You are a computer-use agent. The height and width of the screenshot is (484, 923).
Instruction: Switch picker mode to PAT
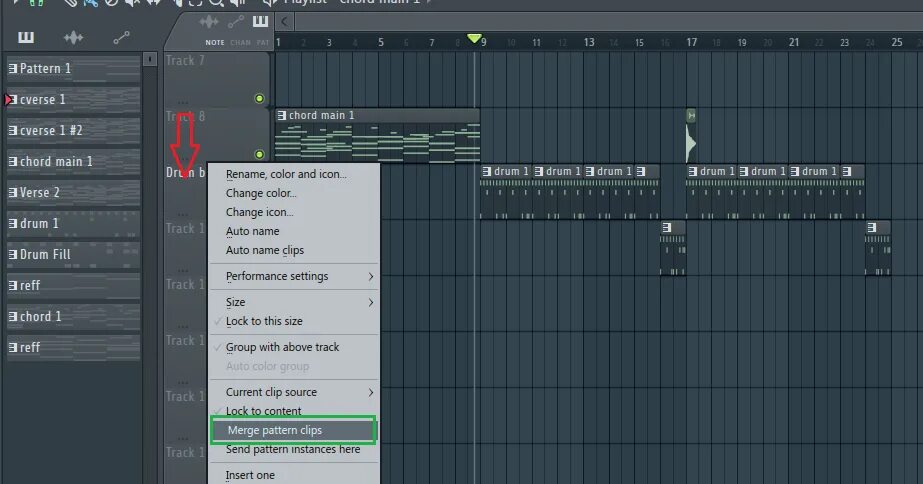coord(263,42)
